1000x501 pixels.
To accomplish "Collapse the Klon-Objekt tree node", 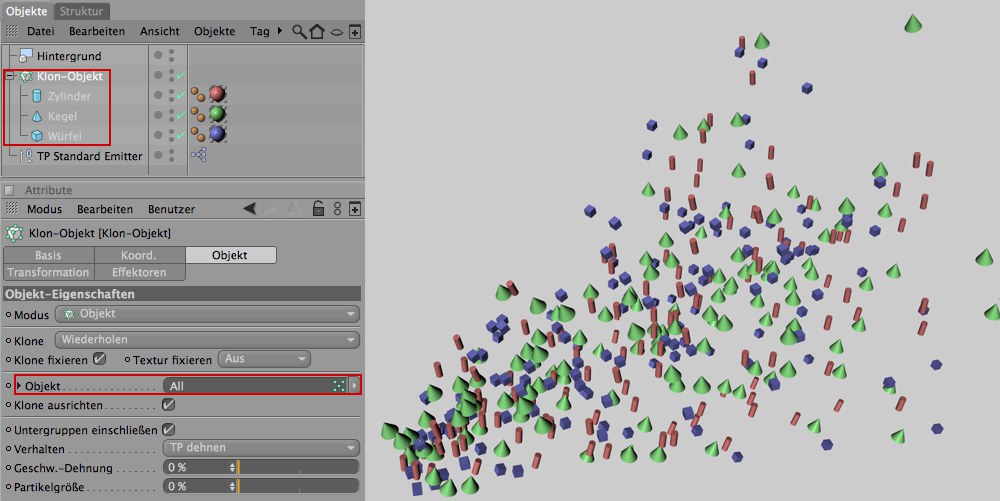I will [9, 76].
